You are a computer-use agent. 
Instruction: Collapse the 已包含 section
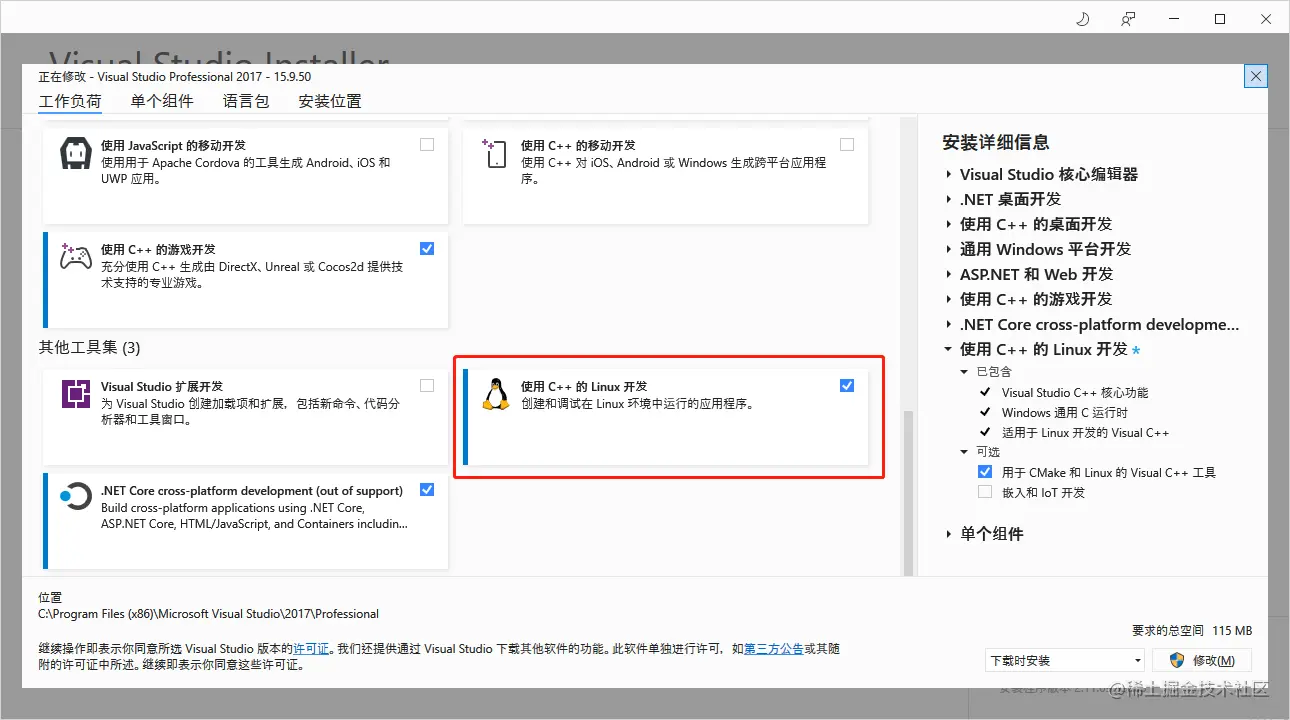pyautogui.click(x=964, y=372)
